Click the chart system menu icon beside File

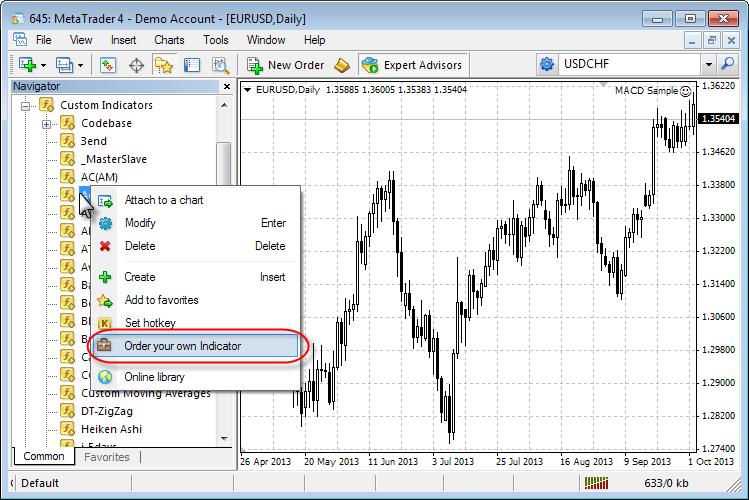tap(20, 39)
